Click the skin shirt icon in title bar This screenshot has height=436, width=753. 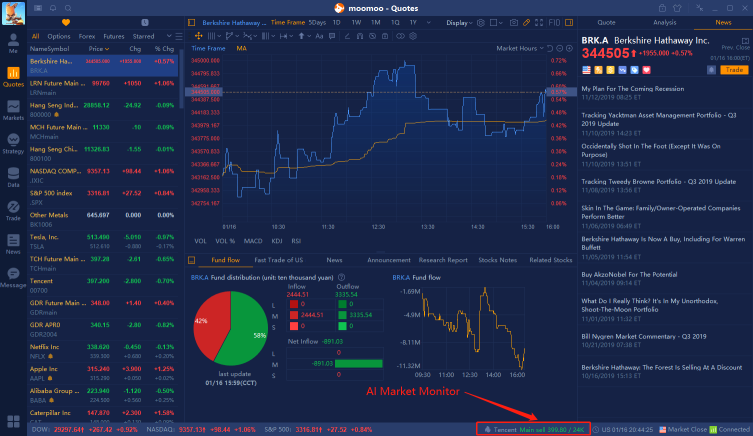[677, 8]
